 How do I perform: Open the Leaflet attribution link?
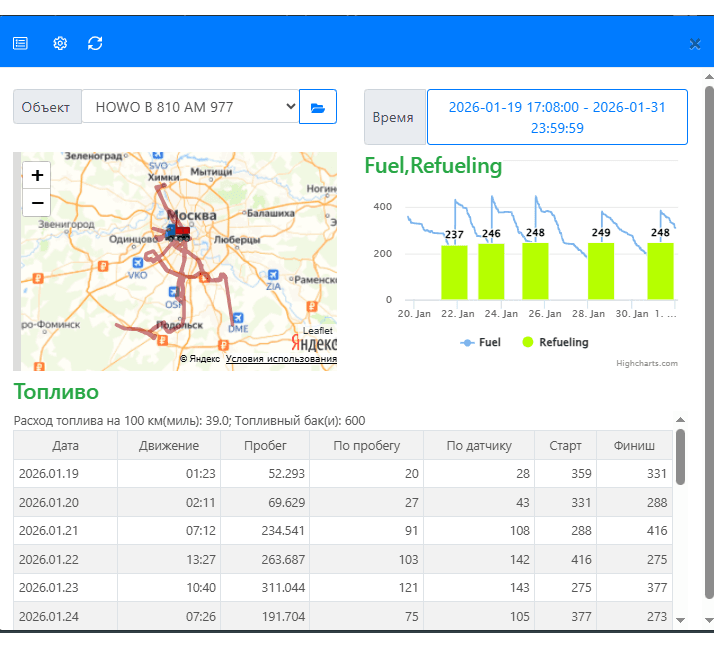point(318,331)
